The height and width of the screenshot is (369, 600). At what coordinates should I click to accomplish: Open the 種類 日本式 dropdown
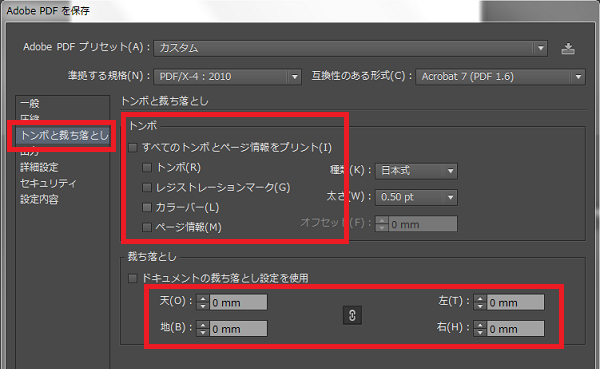pyautogui.click(x=416, y=171)
